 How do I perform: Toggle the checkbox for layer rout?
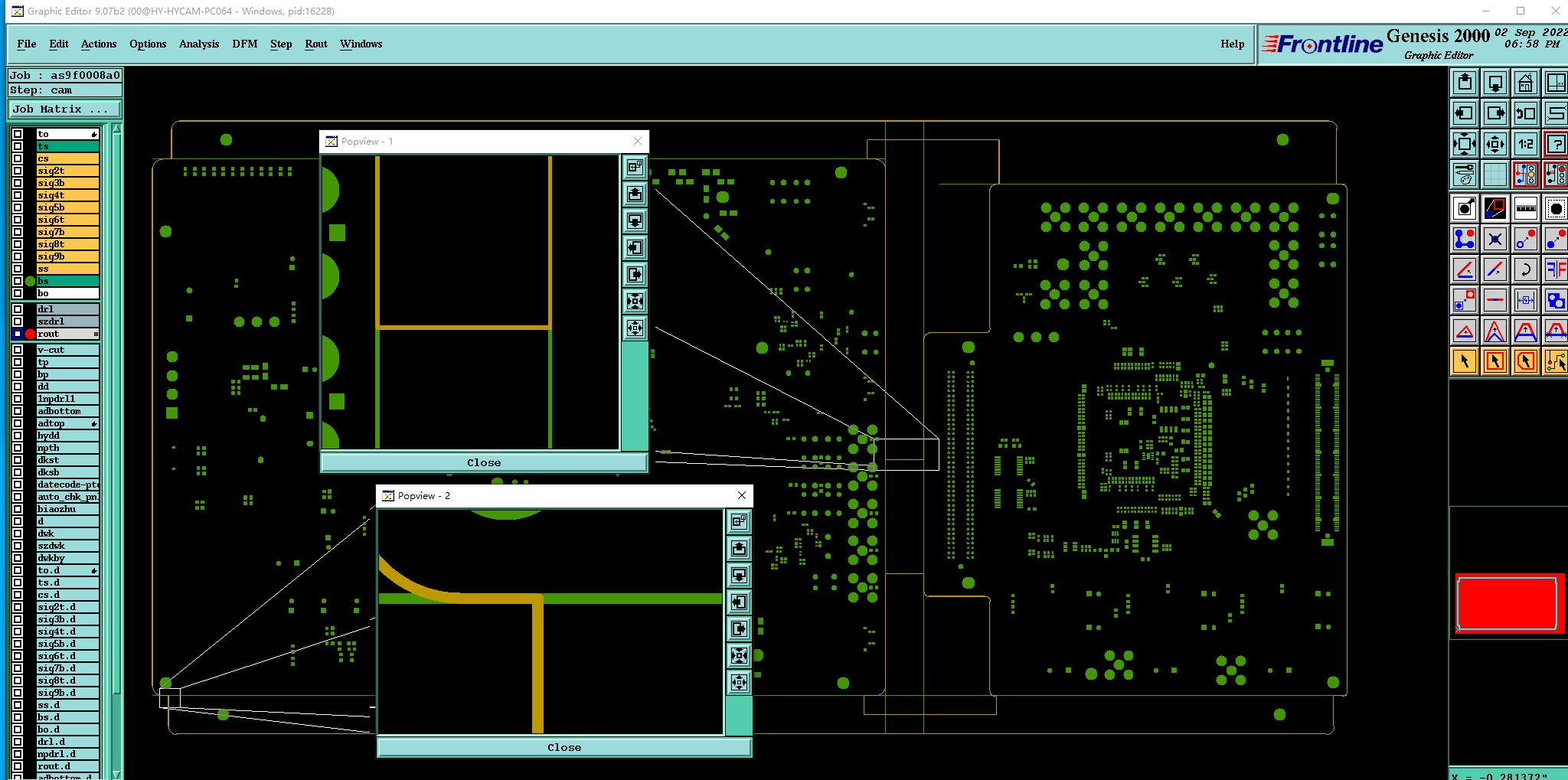tap(18, 334)
